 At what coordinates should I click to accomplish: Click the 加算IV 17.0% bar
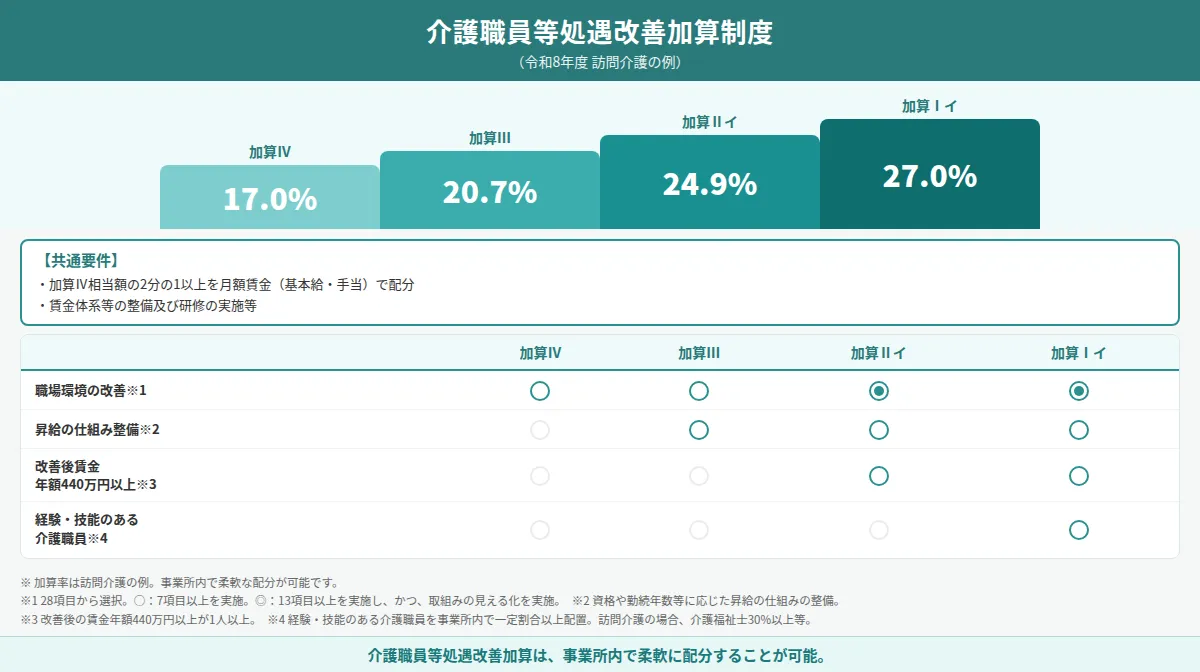(270, 197)
